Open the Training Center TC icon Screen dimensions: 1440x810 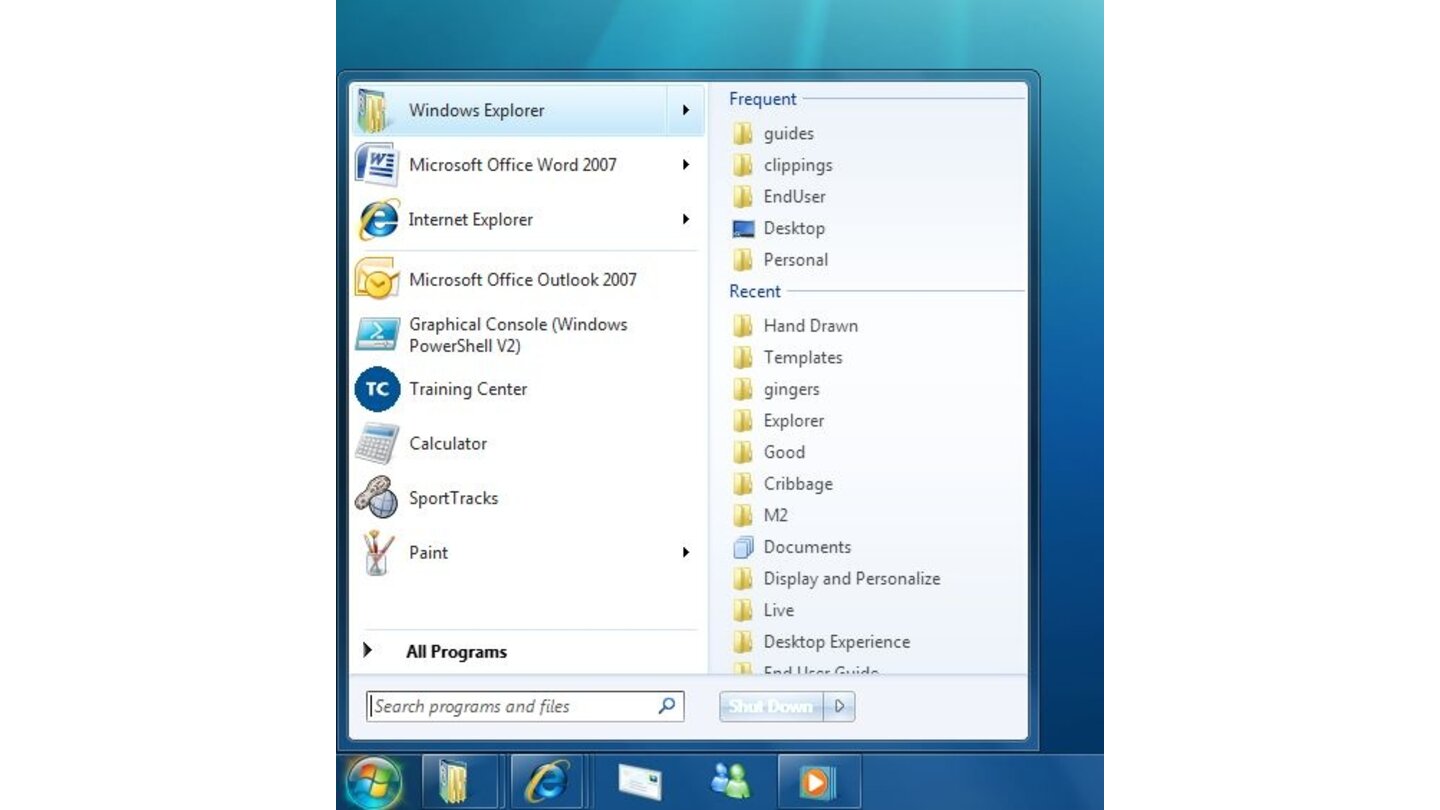tap(377, 389)
